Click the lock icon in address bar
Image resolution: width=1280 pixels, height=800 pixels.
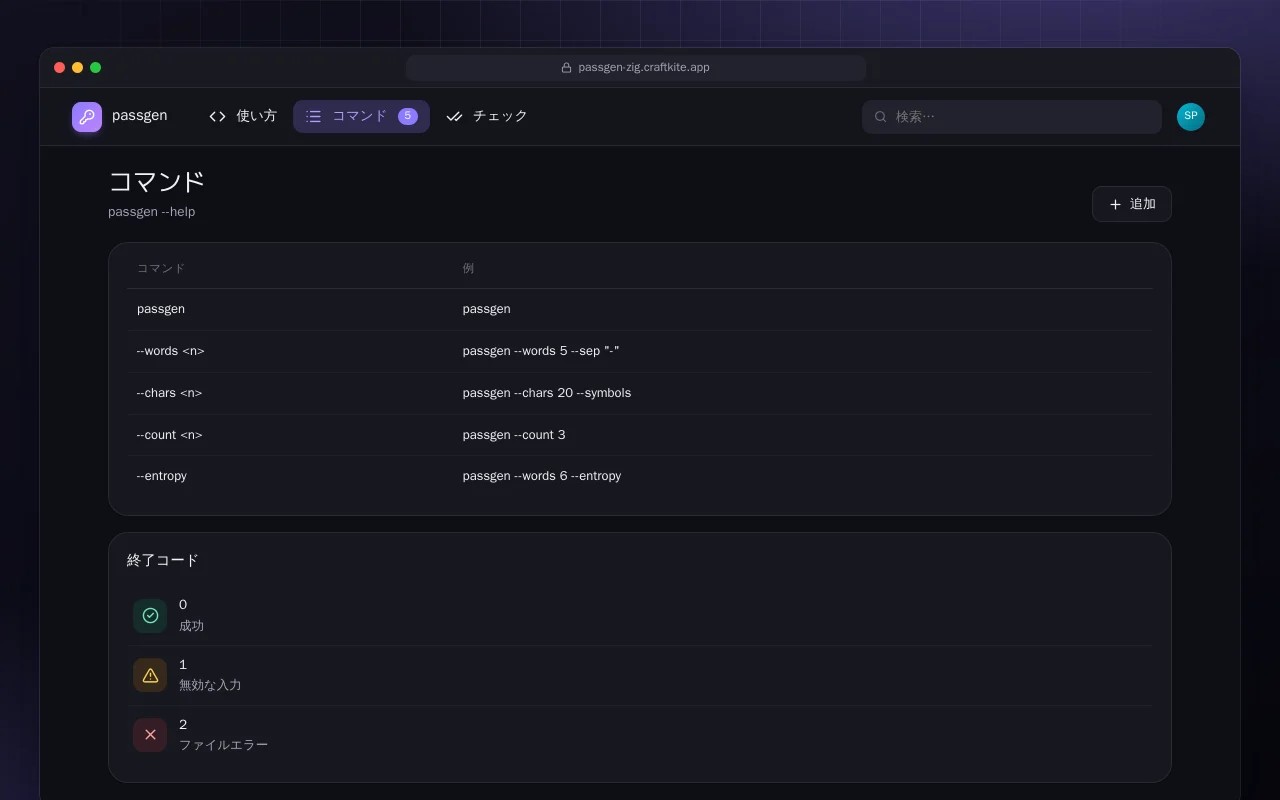pos(566,68)
